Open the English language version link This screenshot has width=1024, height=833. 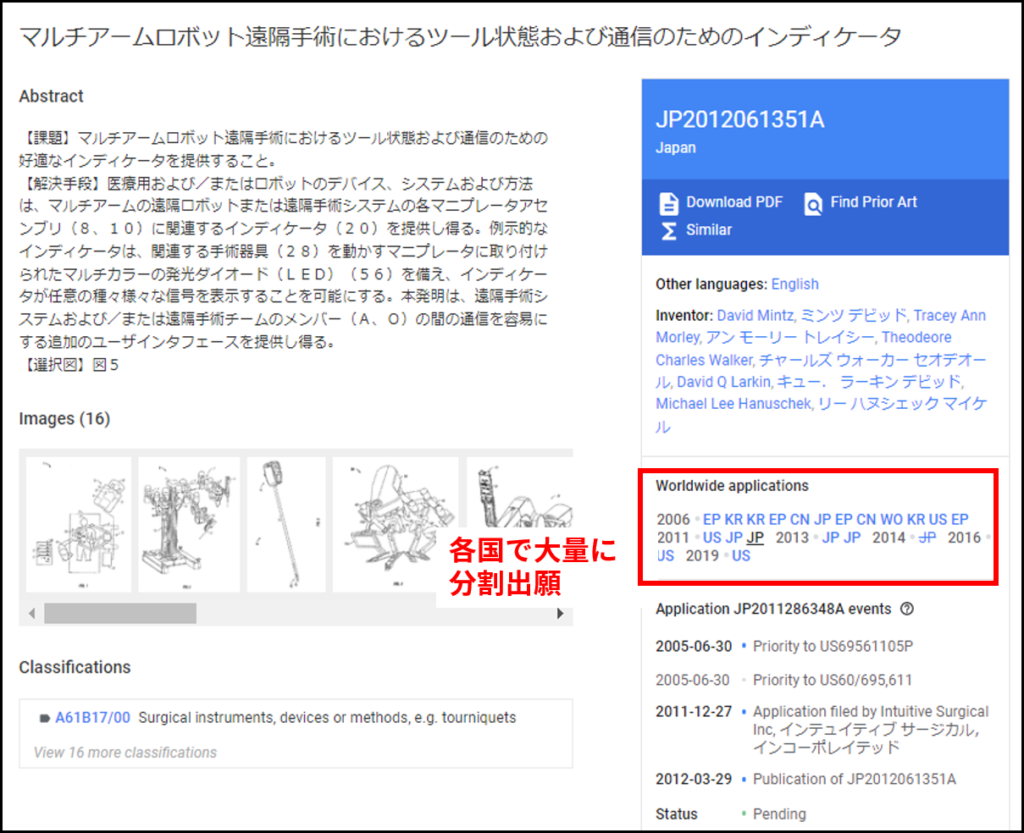pyautogui.click(x=795, y=285)
